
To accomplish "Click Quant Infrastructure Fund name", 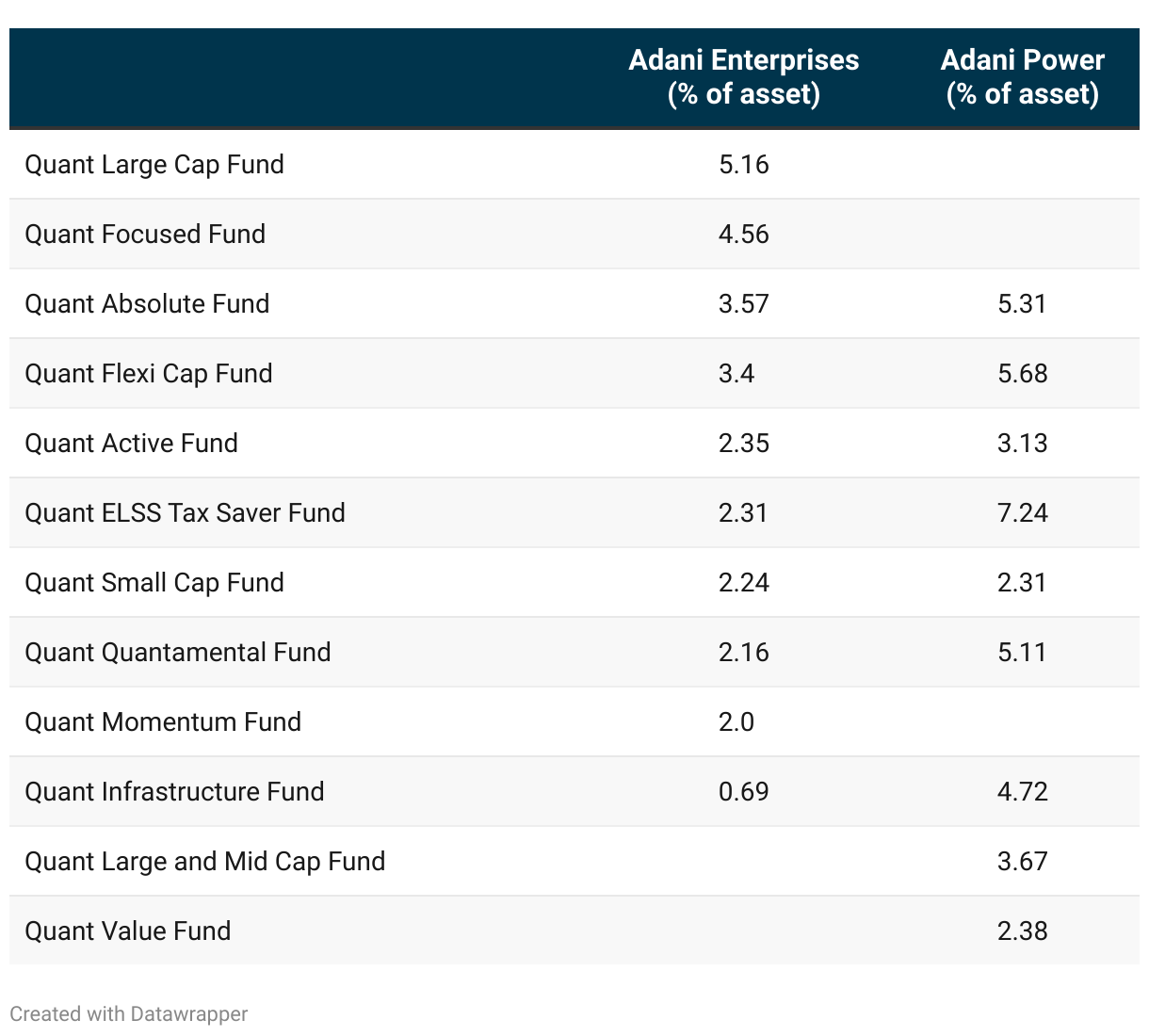I will point(174,792).
